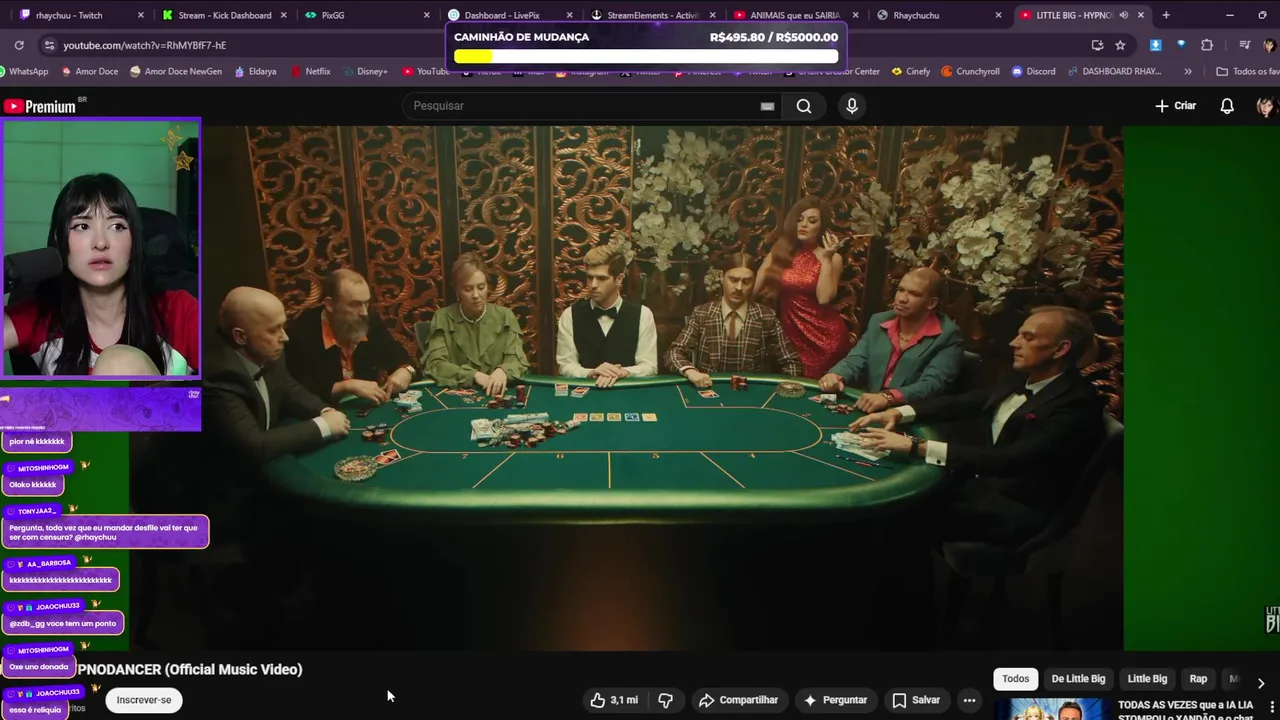Click the bookmark star icon in address bar
The height and width of the screenshot is (720, 1280).
(x=1120, y=45)
